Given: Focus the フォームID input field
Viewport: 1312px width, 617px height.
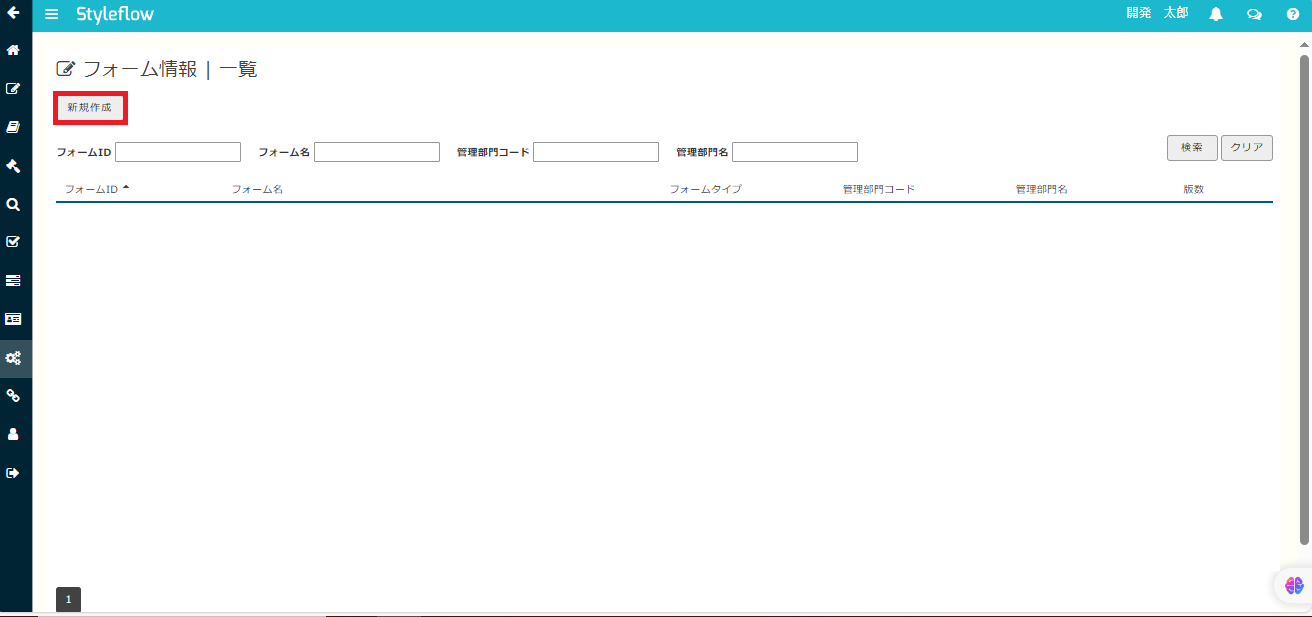Looking at the screenshot, I should pyautogui.click(x=178, y=152).
